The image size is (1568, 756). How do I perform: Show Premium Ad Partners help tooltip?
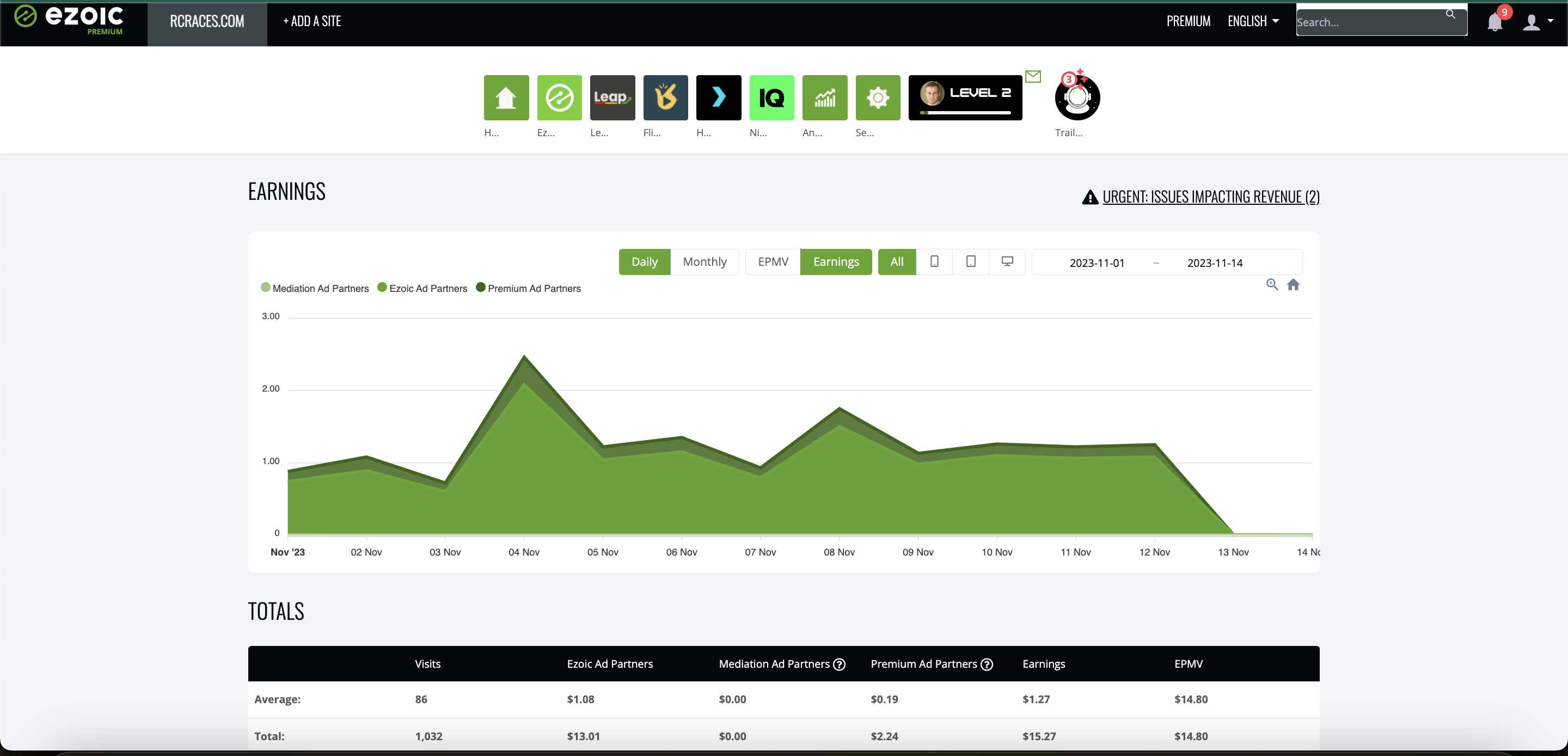986,664
